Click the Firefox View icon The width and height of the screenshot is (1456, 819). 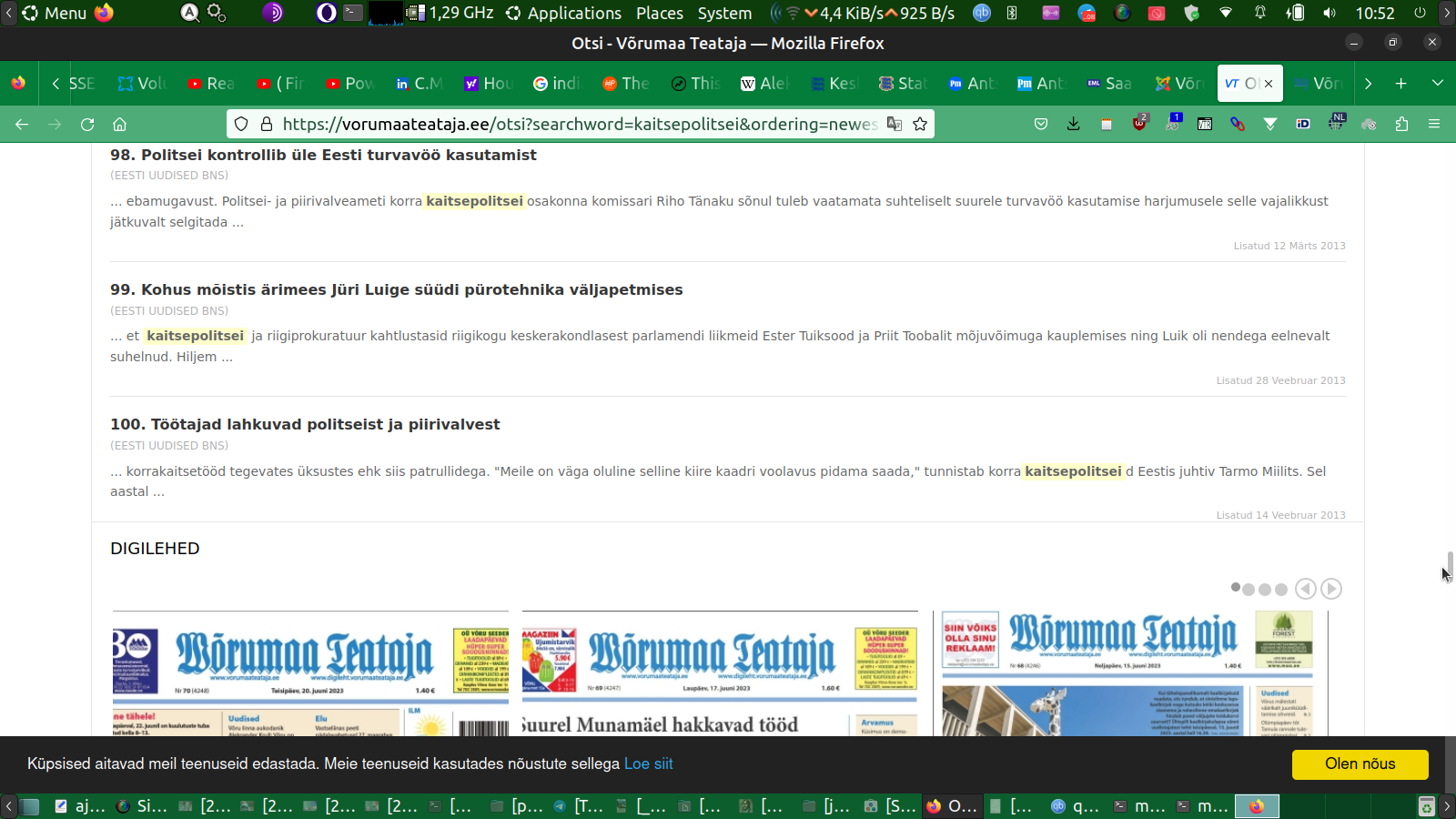[18, 83]
